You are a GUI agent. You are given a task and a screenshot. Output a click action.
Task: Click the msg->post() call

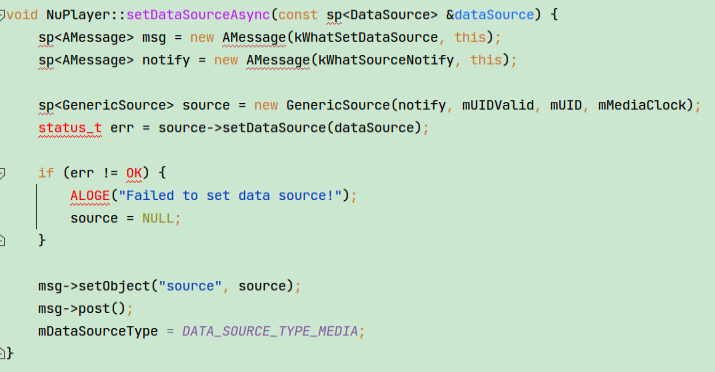click(82, 309)
